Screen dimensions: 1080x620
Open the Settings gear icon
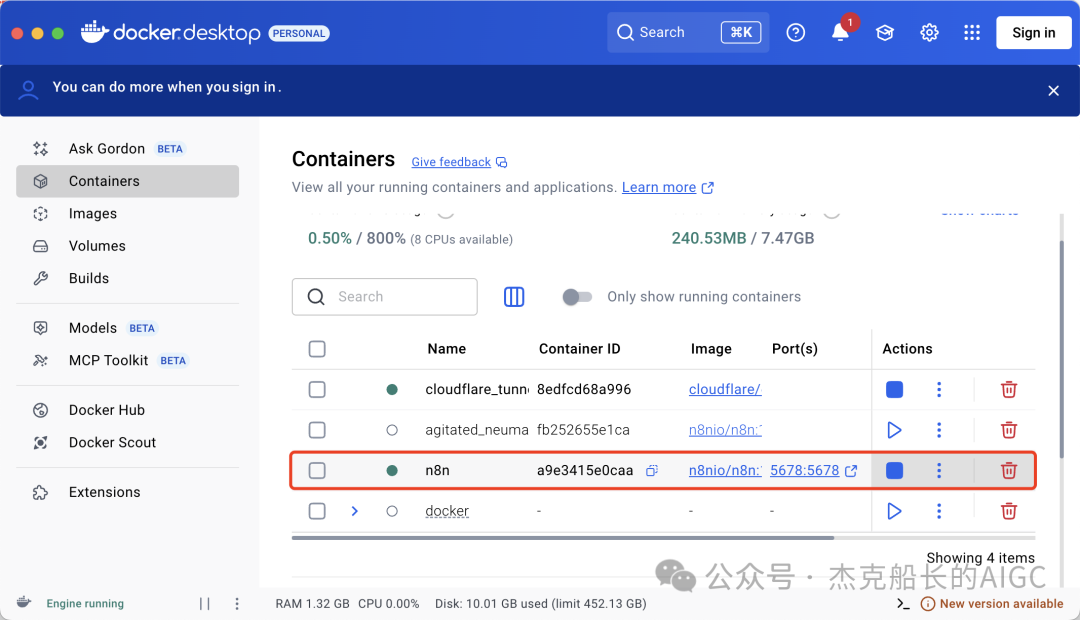coord(929,32)
